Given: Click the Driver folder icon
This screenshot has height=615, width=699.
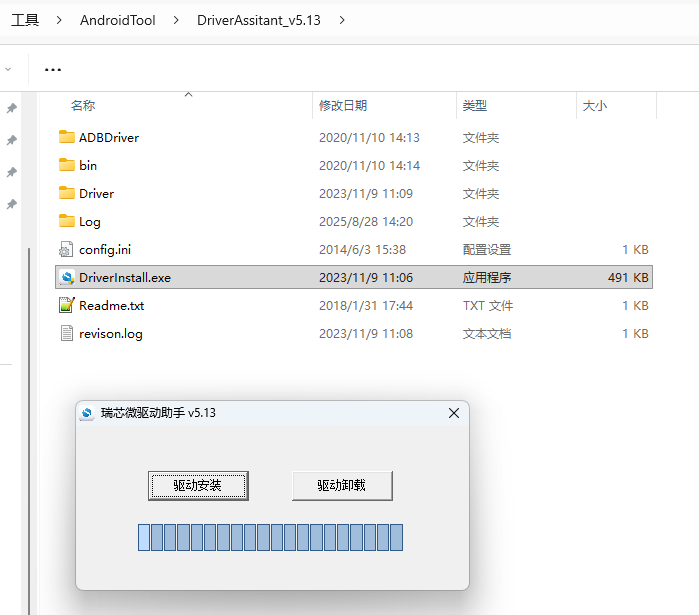Looking at the screenshot, I should click(x=66, y=193).
